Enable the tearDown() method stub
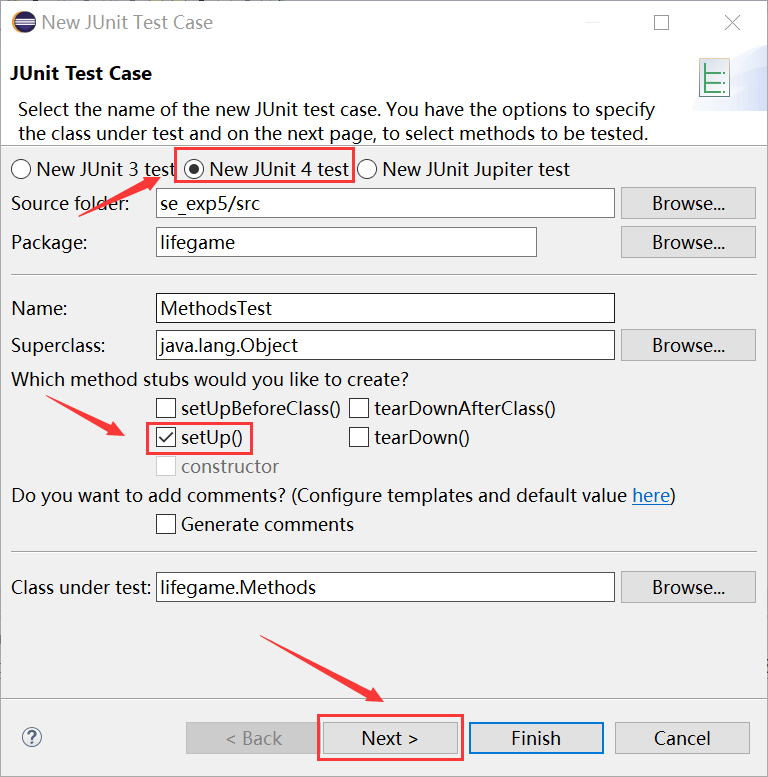The width and height of the screenshot is (768, 777). [x=359, y=437]
